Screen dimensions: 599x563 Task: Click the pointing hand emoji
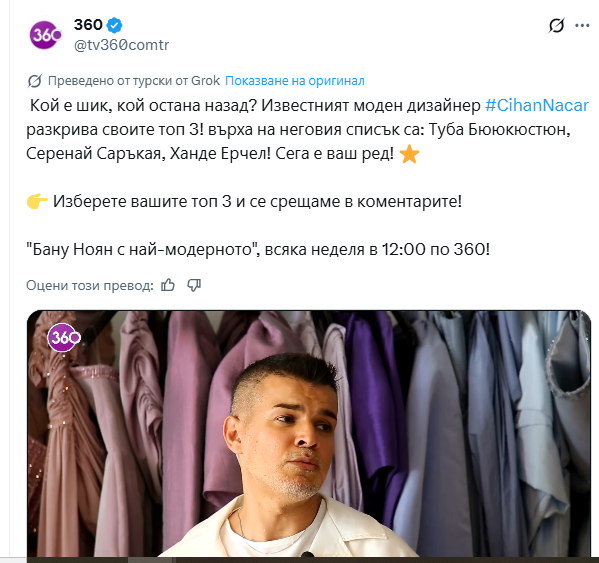coord(37,202)
